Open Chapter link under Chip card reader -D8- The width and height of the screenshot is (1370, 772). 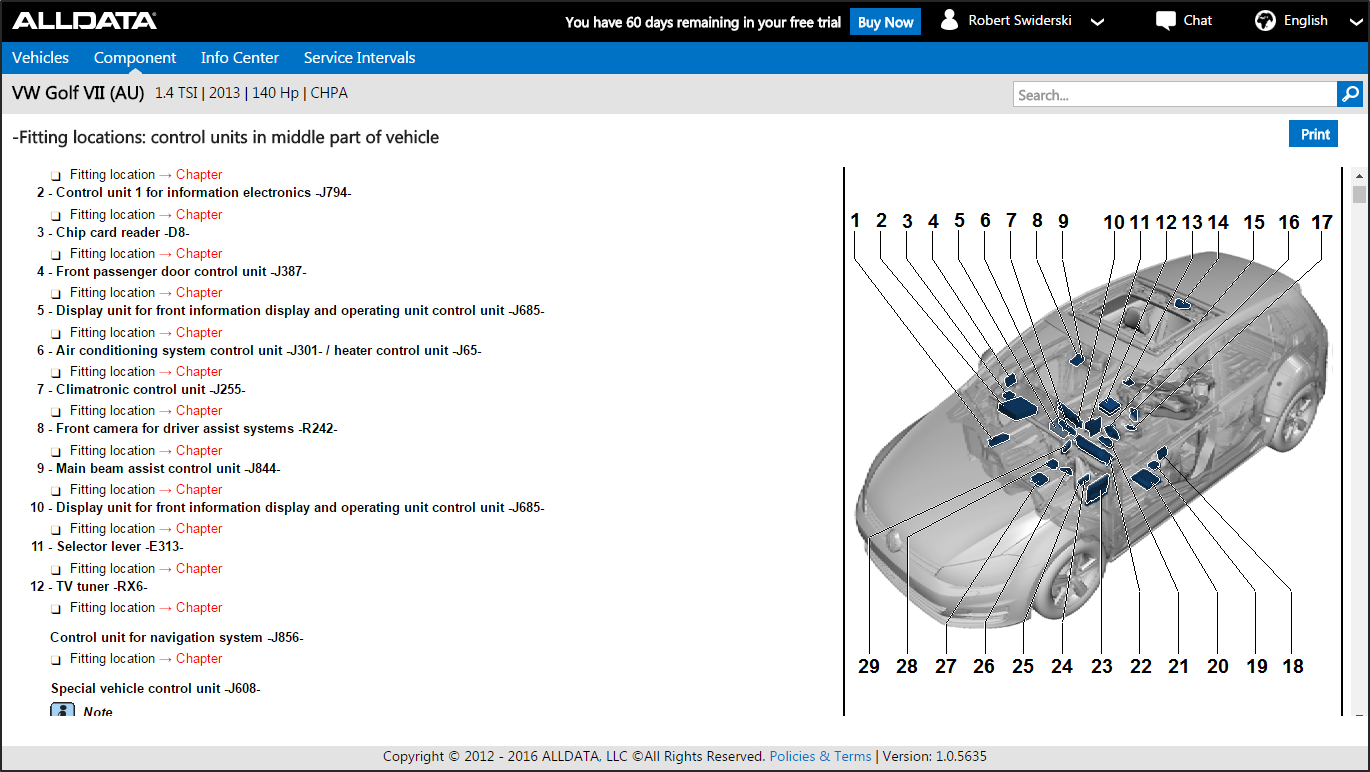pyautogui.click(x=199, y=253)
